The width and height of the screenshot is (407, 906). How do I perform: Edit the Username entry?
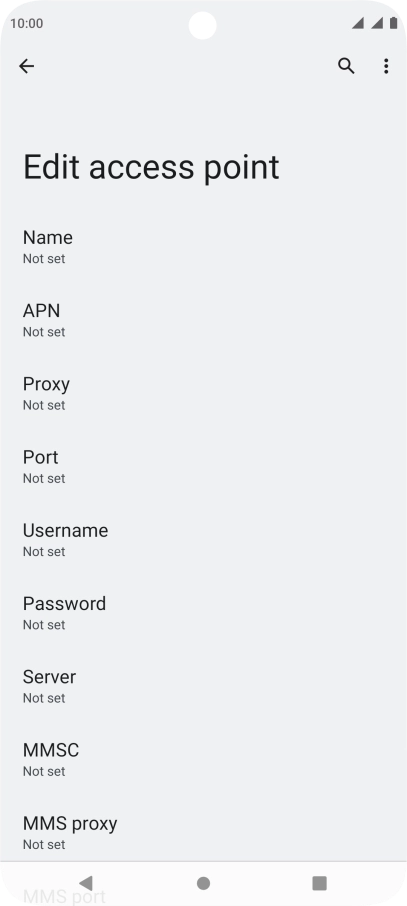(x=204, y=541)
